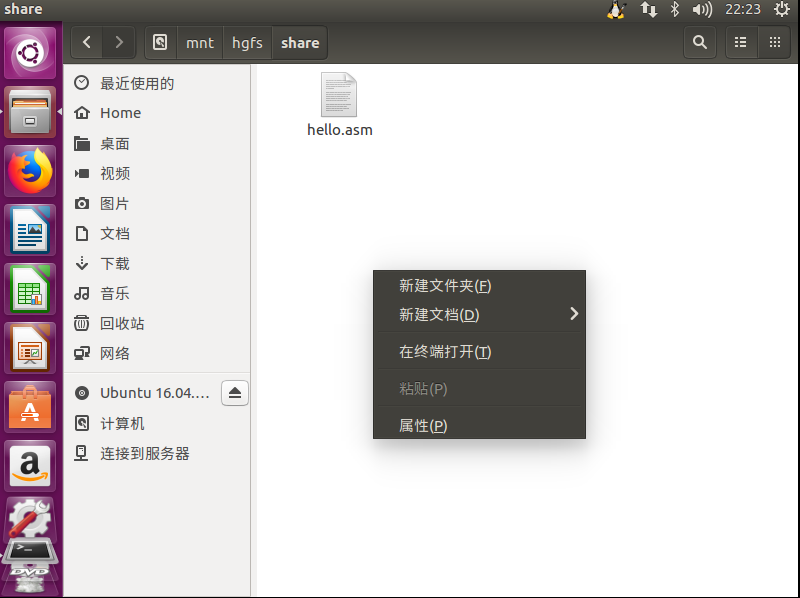800x598 pixels.
Task: Open 文档 in the sidebar
Action: (x=157, y=233)
